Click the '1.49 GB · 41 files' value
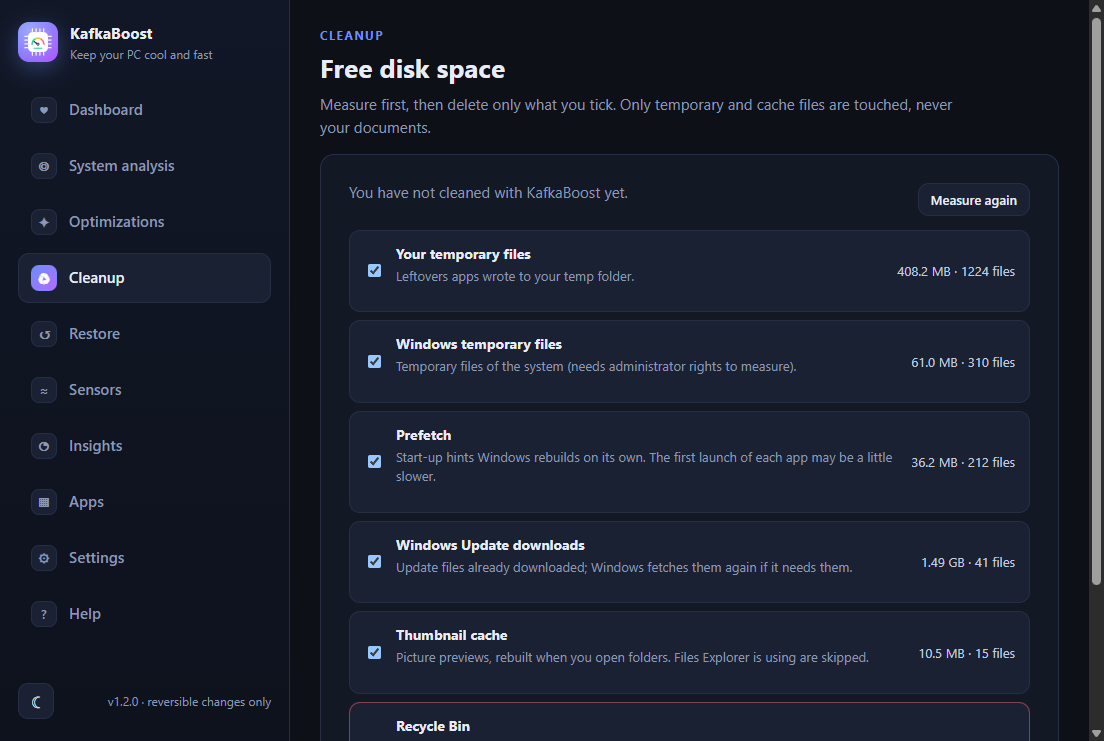1104x741 pixels. (967, 562)
